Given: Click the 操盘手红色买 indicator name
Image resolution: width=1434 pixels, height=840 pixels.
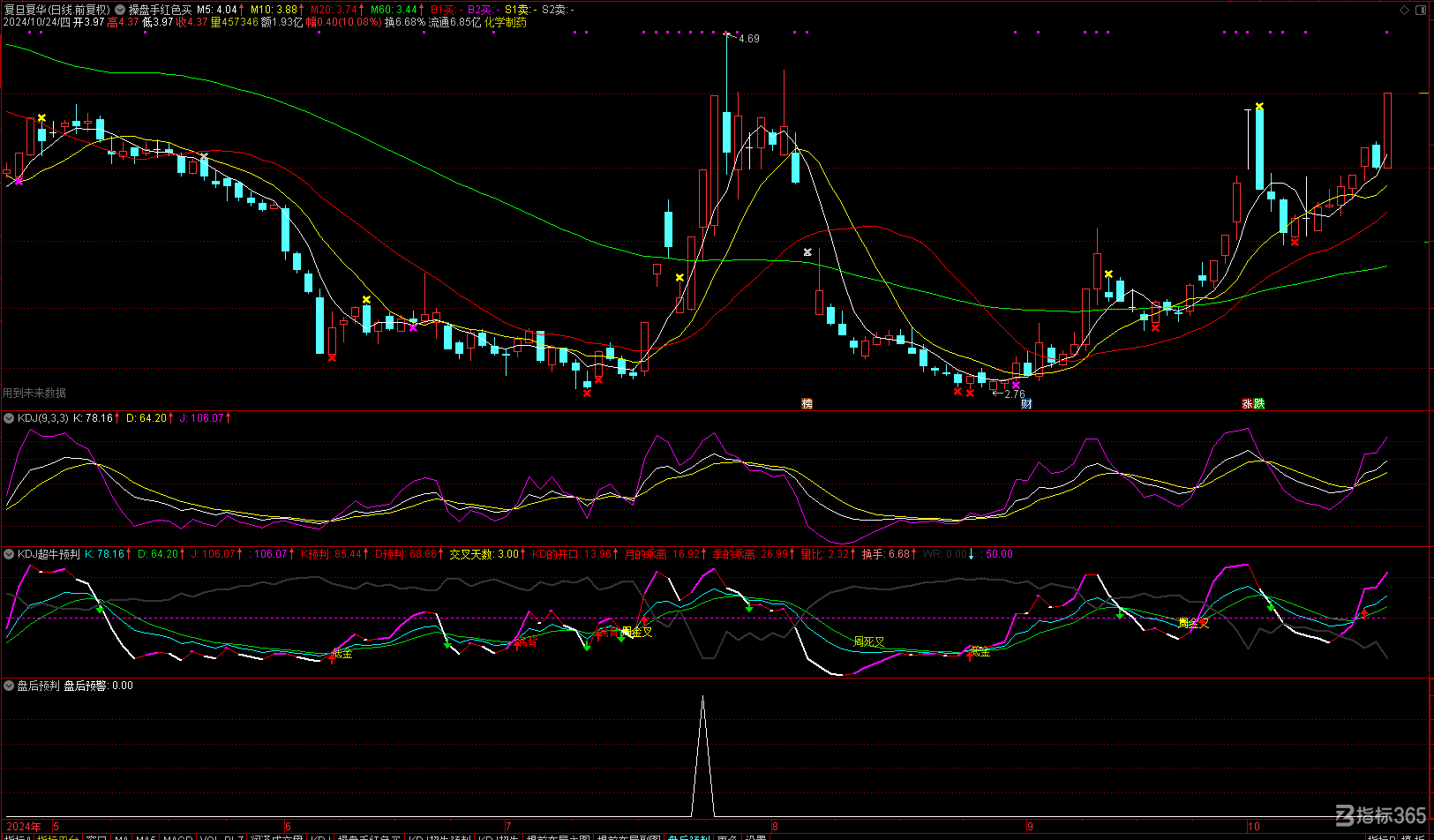Looking at the screenshot, I should [160, 10].
